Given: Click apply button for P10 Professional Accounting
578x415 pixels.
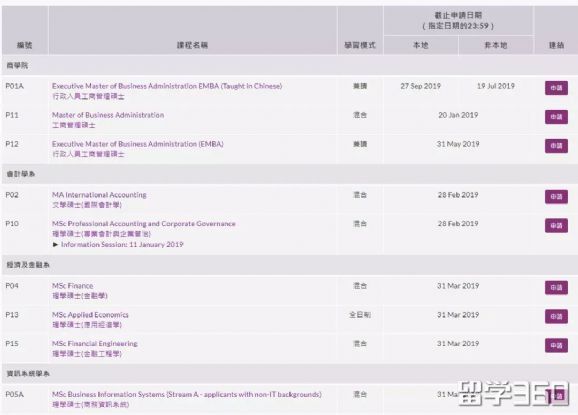Looking at the screenshot, I should coord(556,226).
